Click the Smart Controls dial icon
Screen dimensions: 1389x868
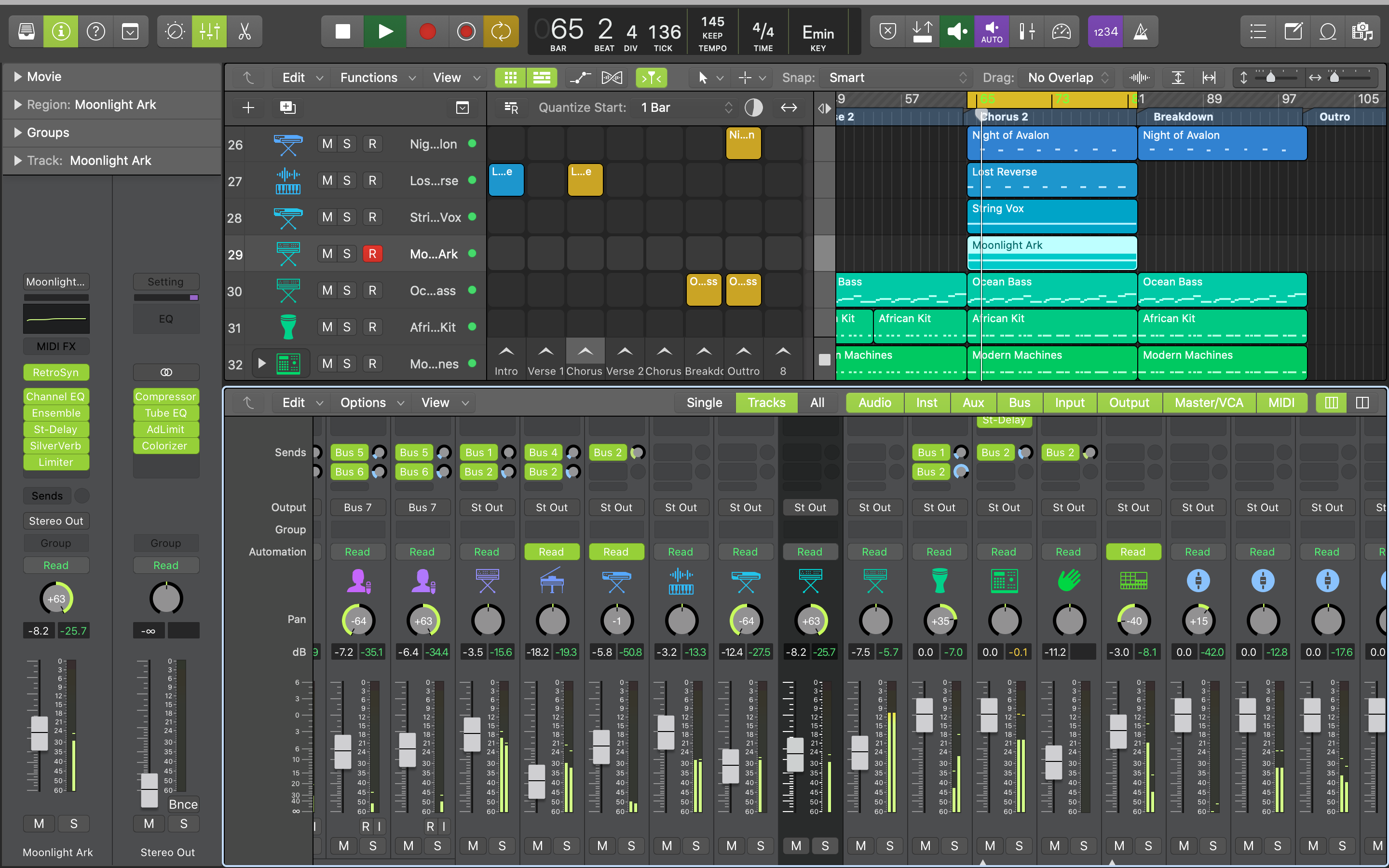point(175,31)
